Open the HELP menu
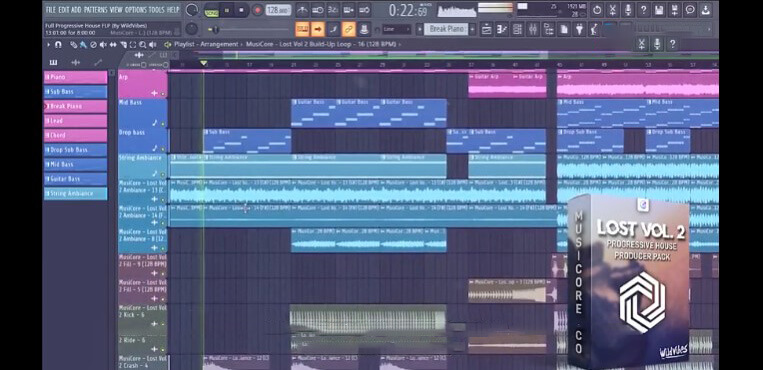763x370 pixels. 173,9
